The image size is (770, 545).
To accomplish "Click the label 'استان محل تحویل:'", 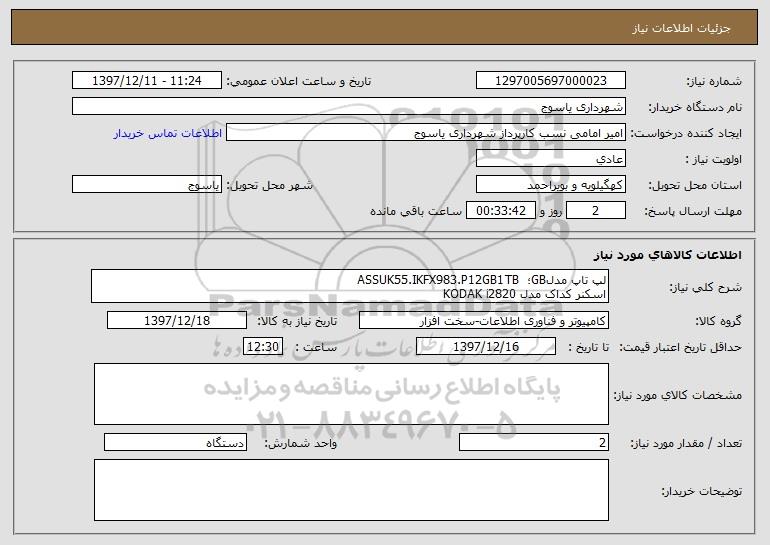I will (x=695, y=185).
